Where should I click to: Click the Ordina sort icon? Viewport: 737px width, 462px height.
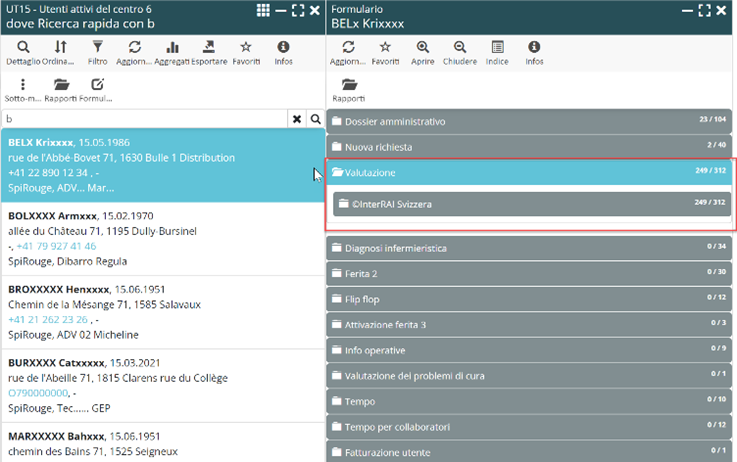pyautogui.click(x=61, y=47)
